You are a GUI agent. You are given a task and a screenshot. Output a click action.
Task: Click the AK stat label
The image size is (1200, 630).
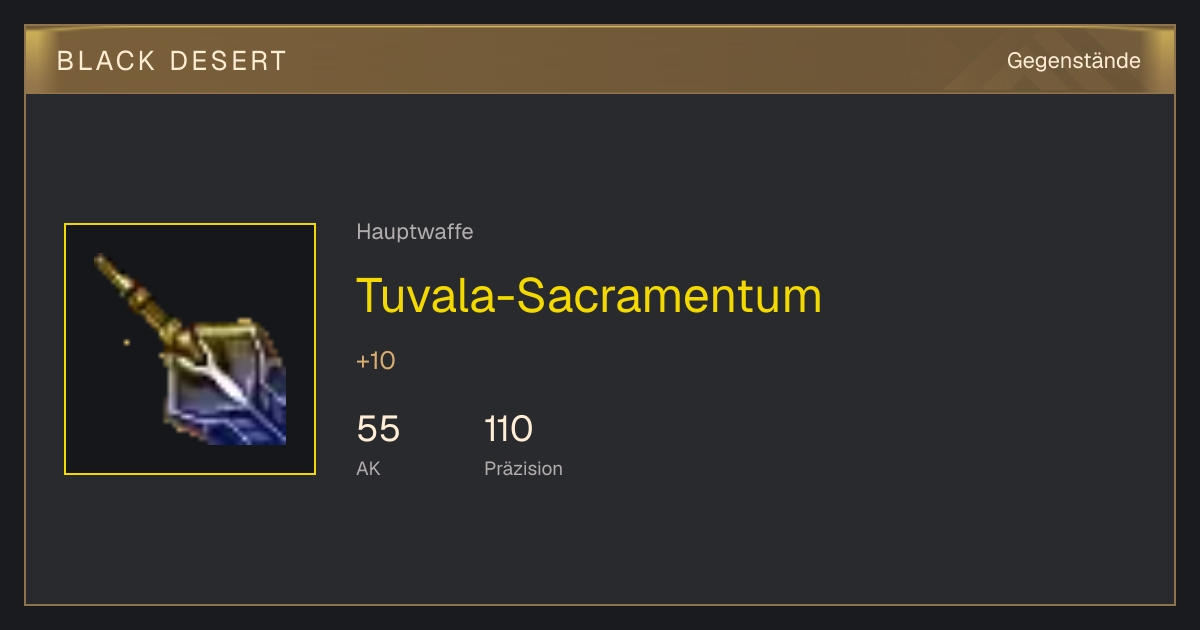[368, 468]
